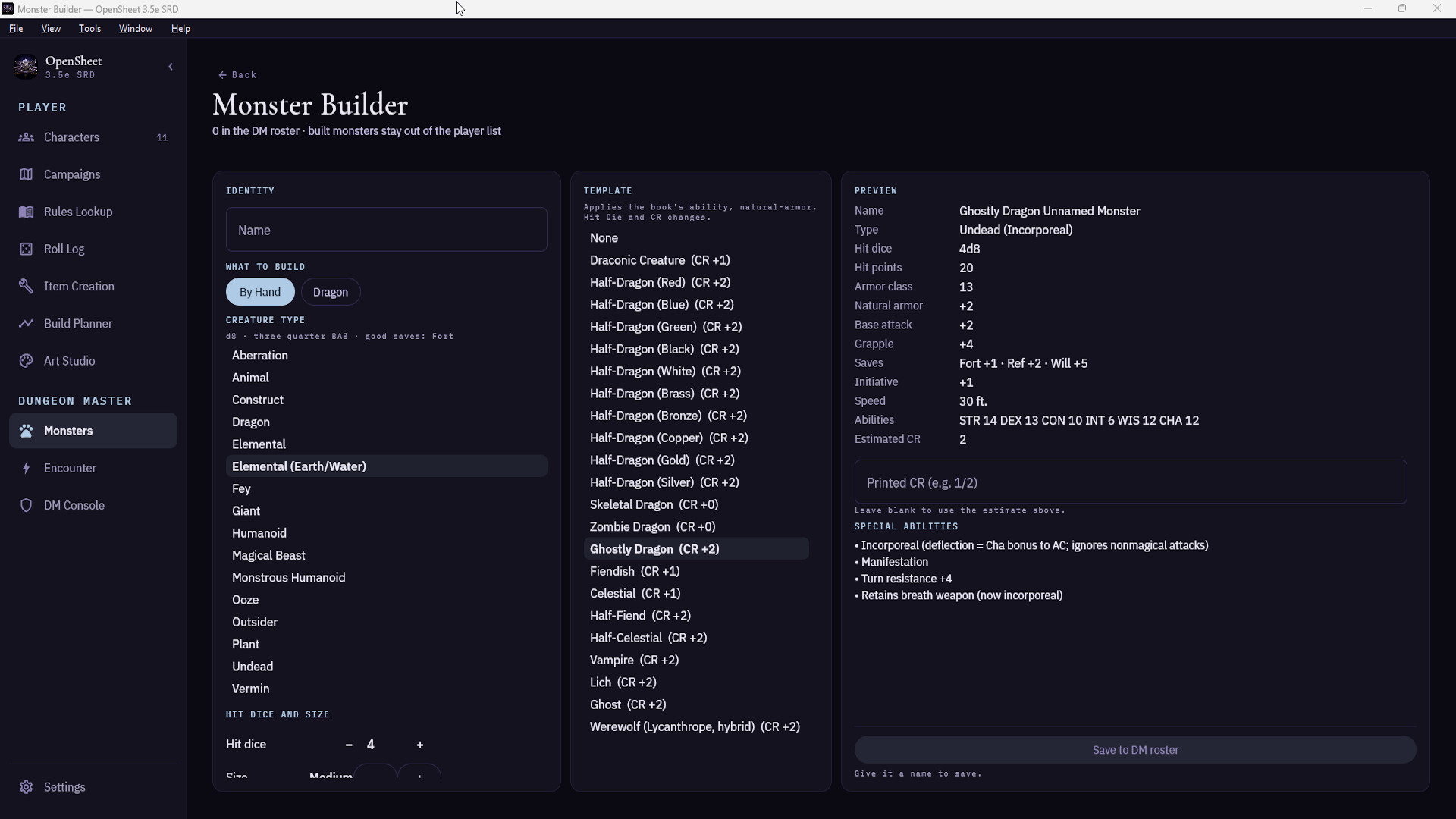The width and height of the screenshot is (1456, 819).
Task: Focus the Printed CR input field
Action: point(1131,482)
